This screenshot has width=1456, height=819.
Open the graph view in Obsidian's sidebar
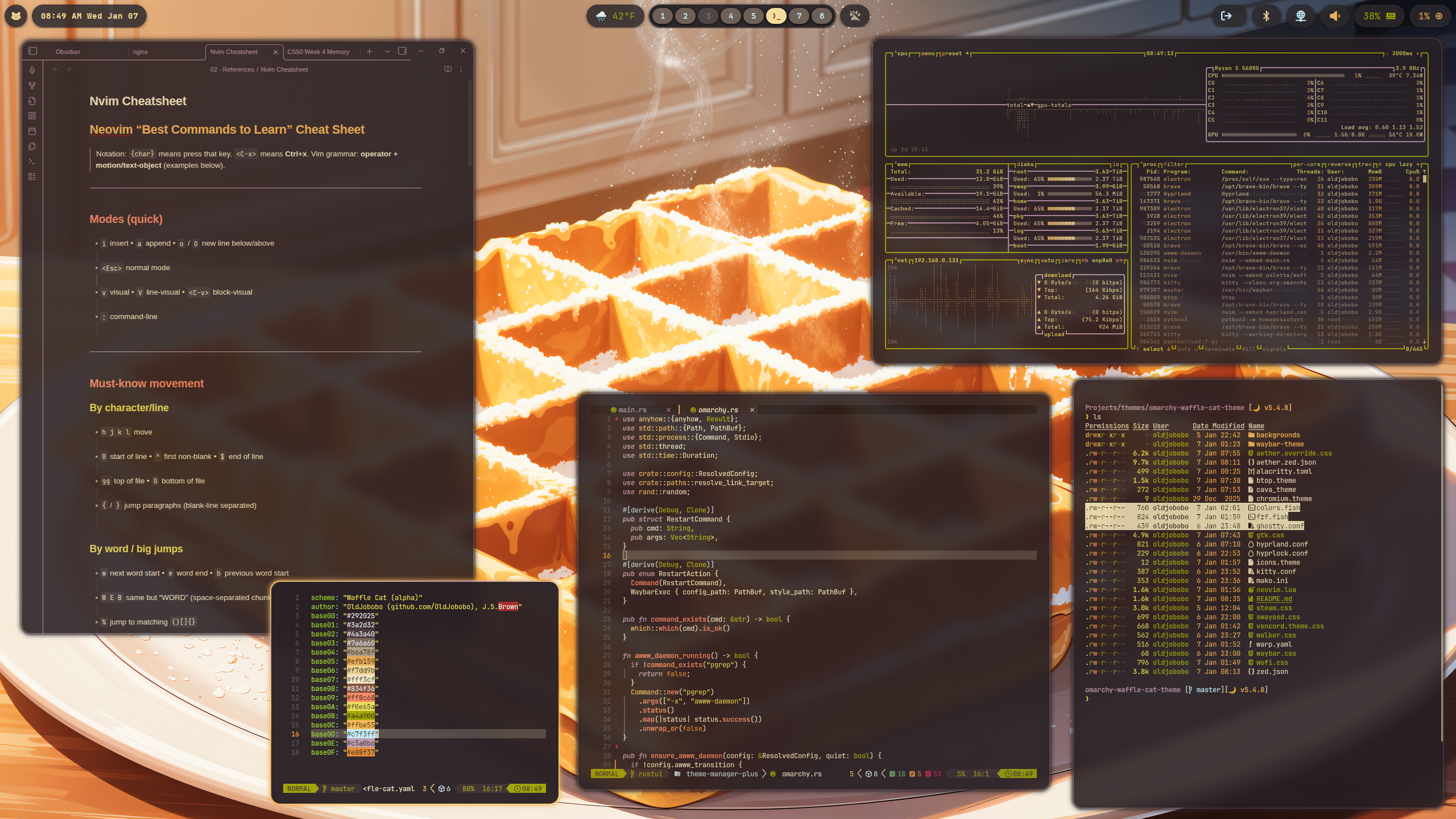(32, 85)
